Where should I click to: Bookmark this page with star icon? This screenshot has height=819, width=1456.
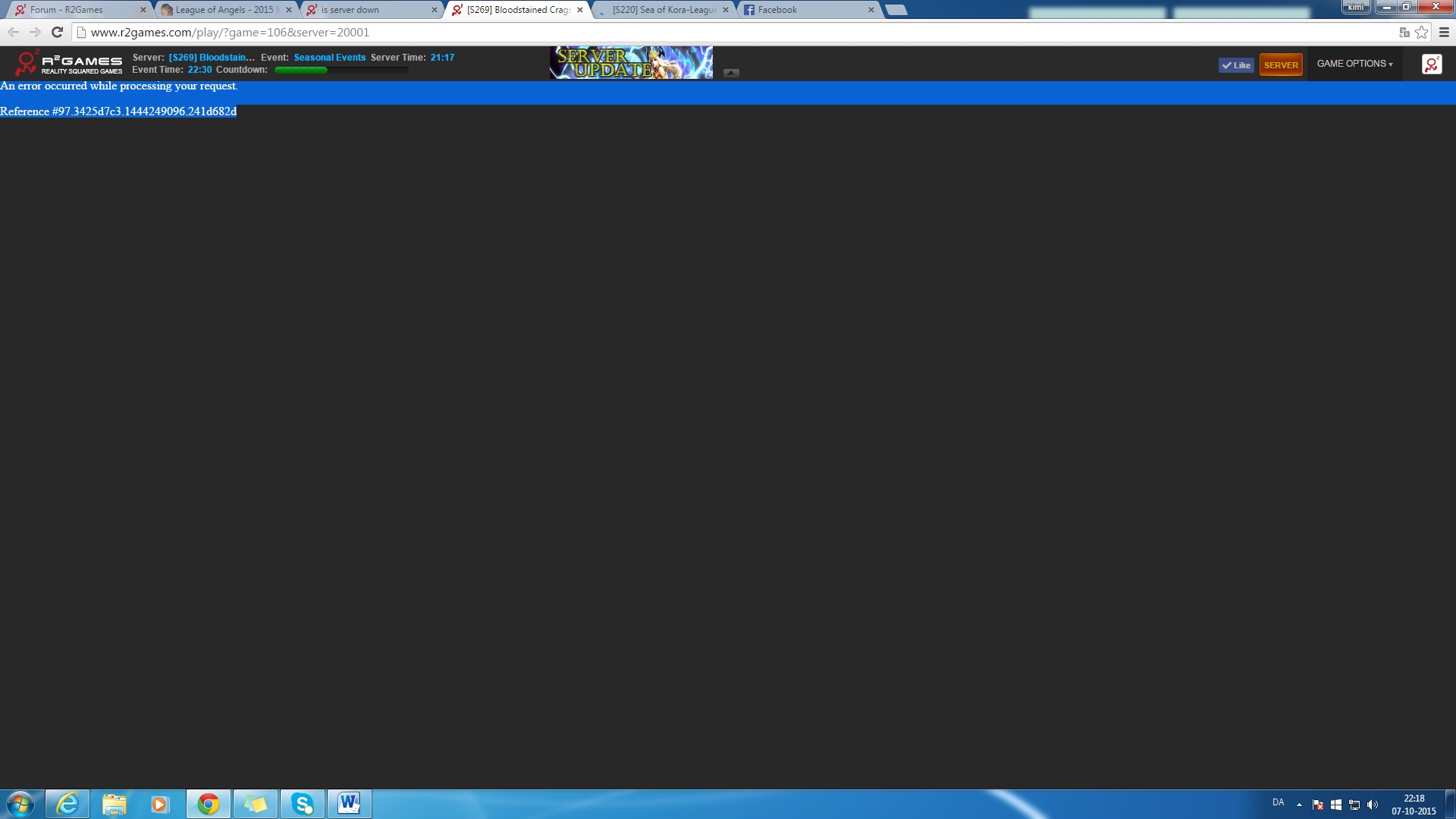point(1422,32)
